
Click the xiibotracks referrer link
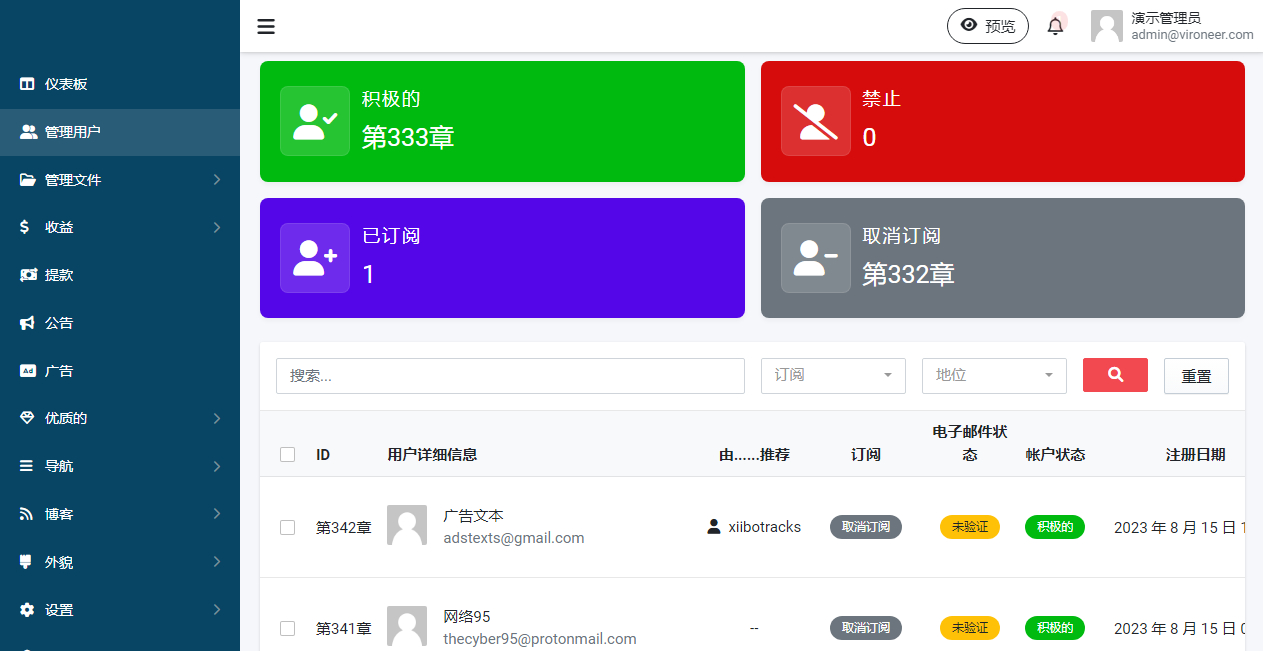764,527
